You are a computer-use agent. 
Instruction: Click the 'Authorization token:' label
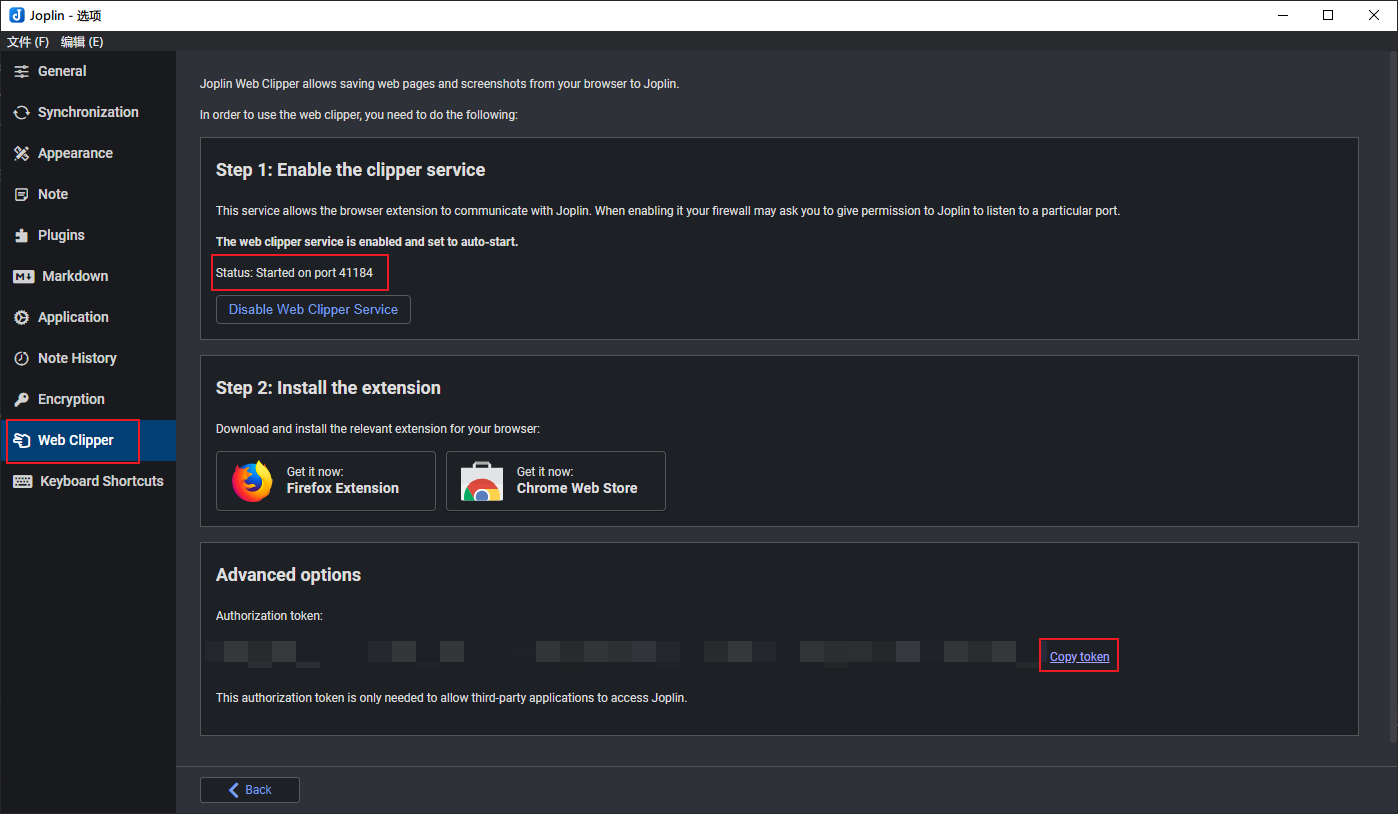tap(269, 616)
